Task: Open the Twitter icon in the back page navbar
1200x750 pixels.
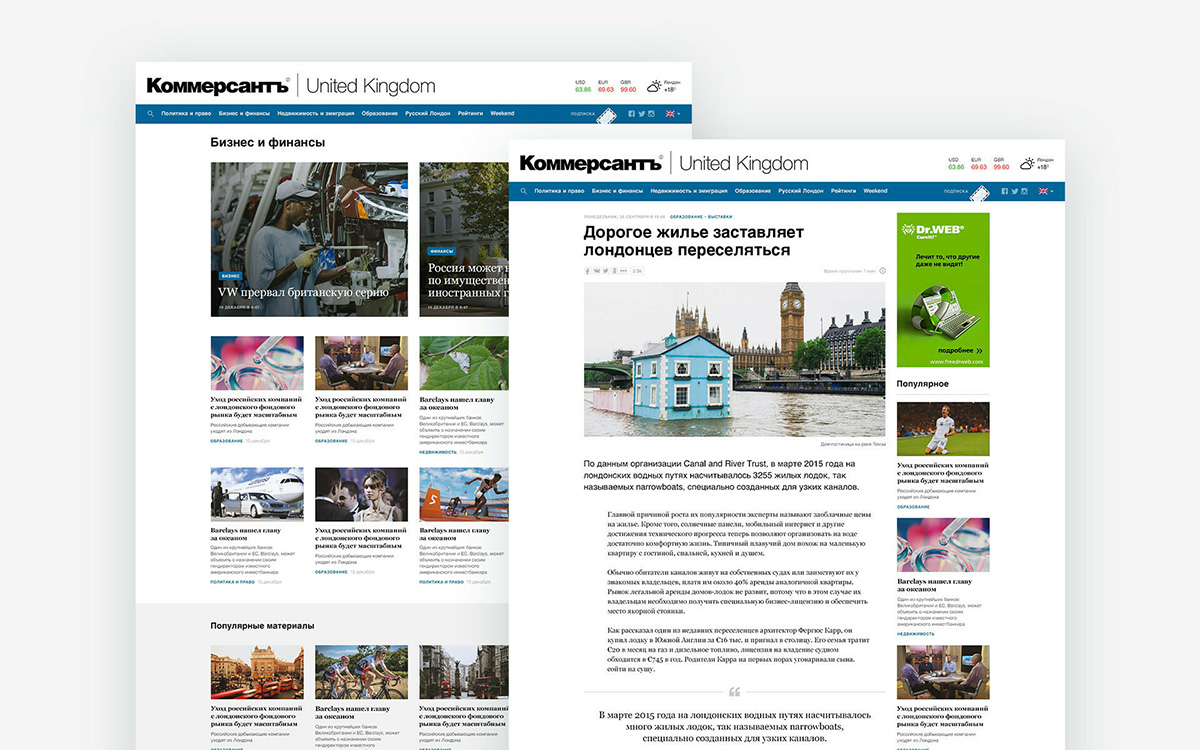Action: tap(641, 114)
